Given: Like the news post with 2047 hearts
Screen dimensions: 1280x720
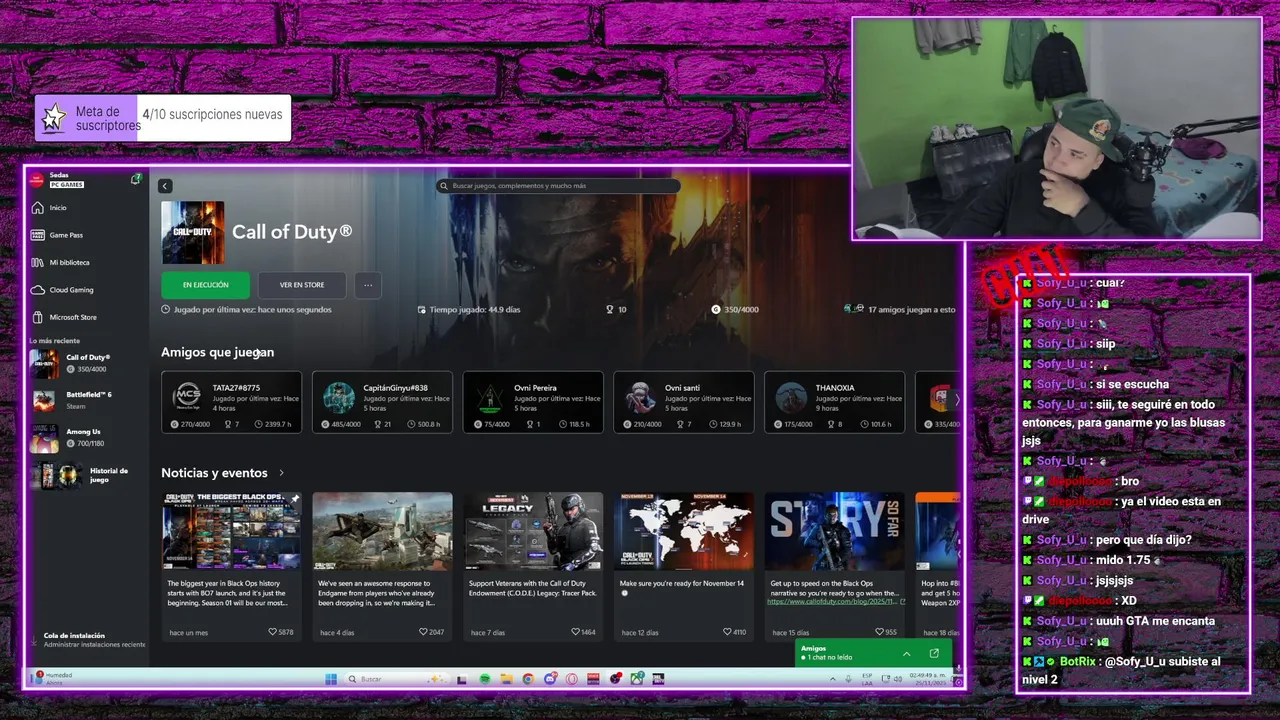Looking at the screenshot, I should (432, 632).
